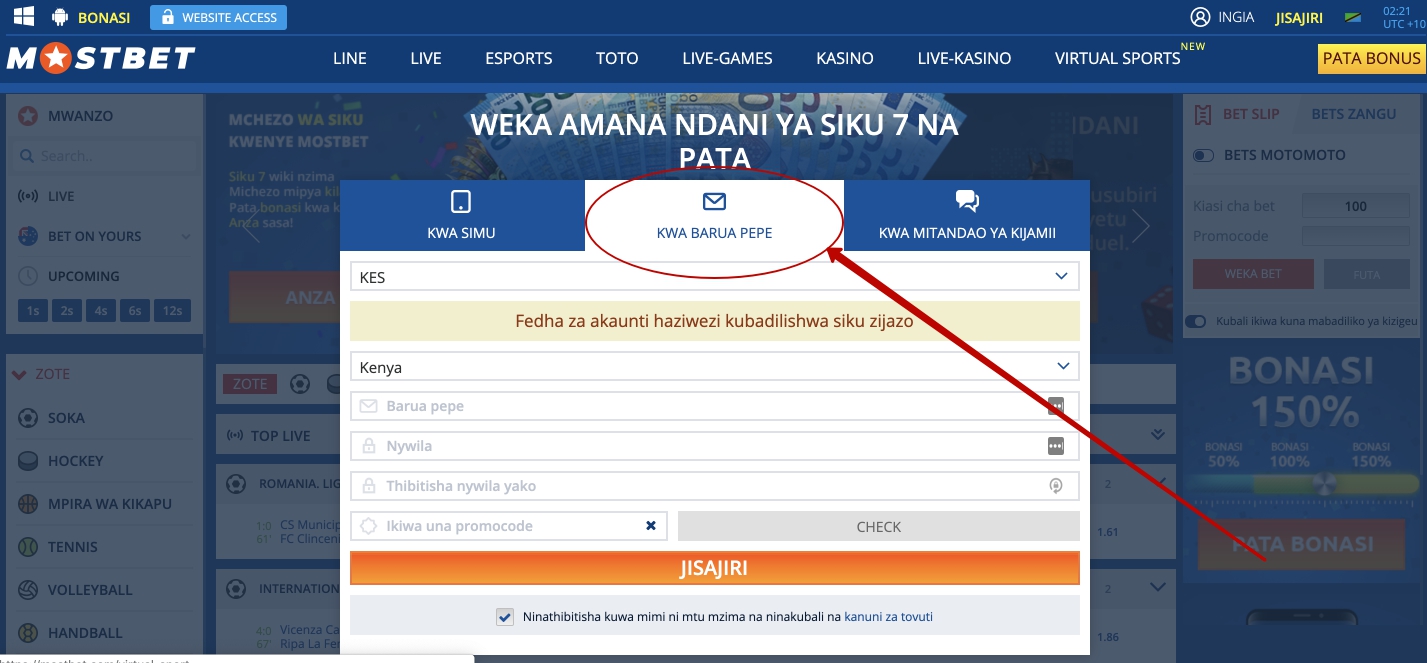Viewport: 1427px width, 663px height.
Task: Click the Nywila password input field
Action: pyautogui.click(x=714, y=446)
